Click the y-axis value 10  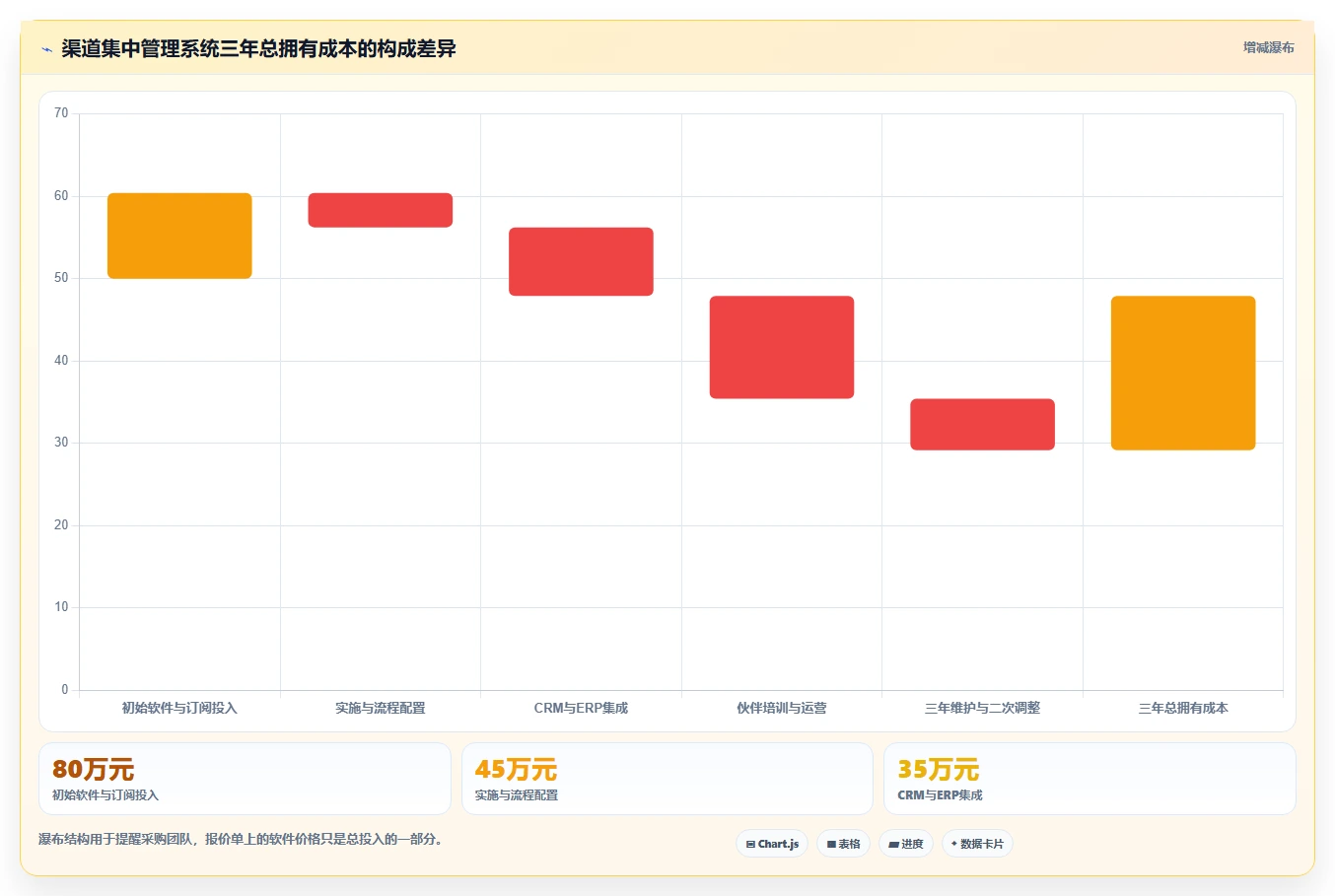click(x=61, y=607)
